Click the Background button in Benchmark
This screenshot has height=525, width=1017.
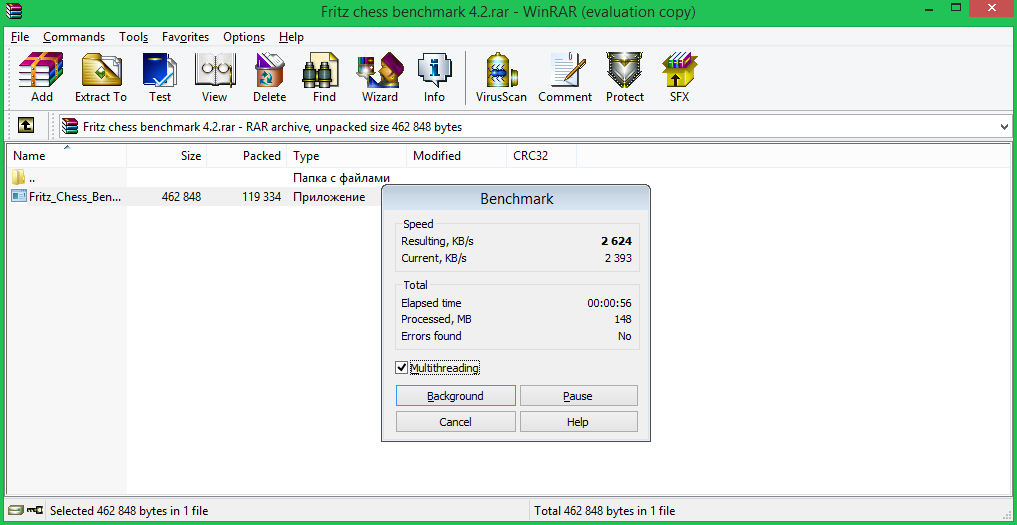pyautogui.click(x=455, y=396)
